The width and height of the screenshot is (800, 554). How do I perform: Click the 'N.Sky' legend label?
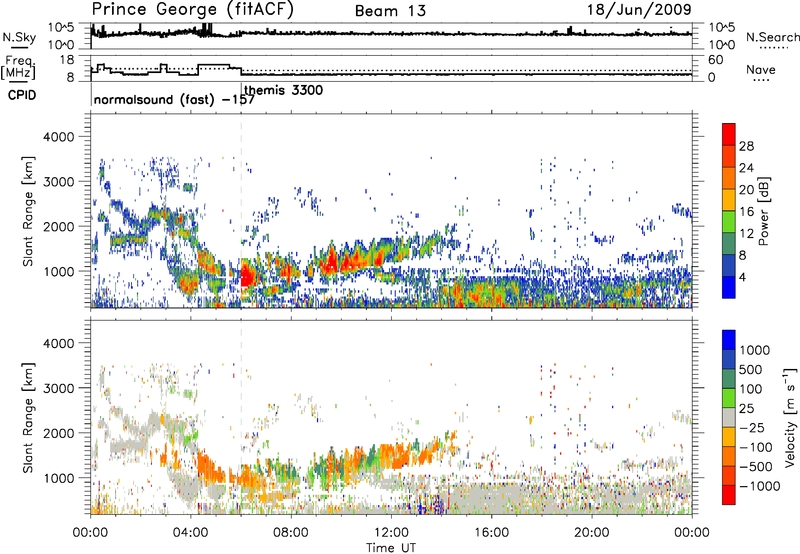click(x=19, y=37)
